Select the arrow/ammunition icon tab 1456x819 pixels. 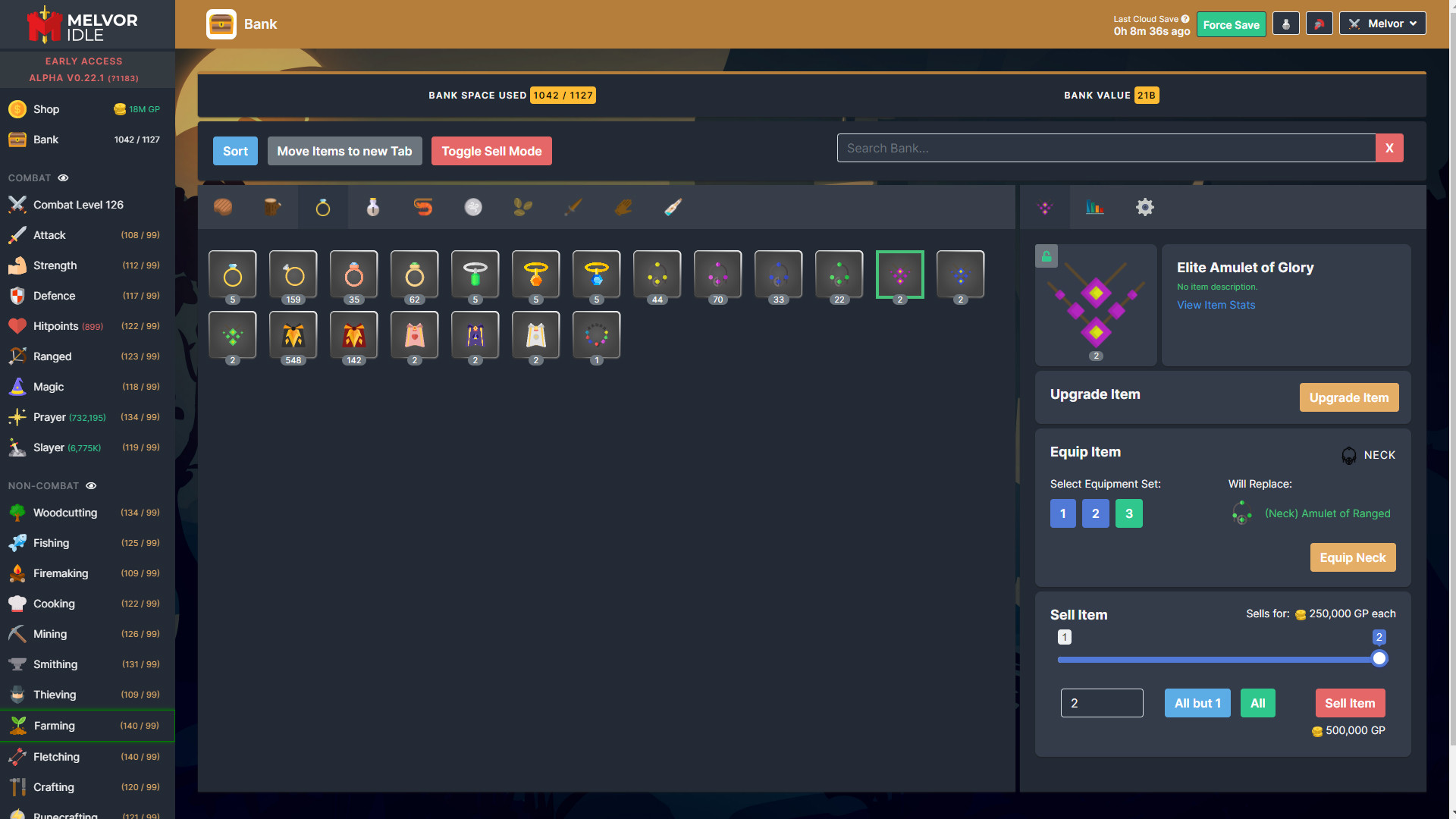click(x=672, y=207)
